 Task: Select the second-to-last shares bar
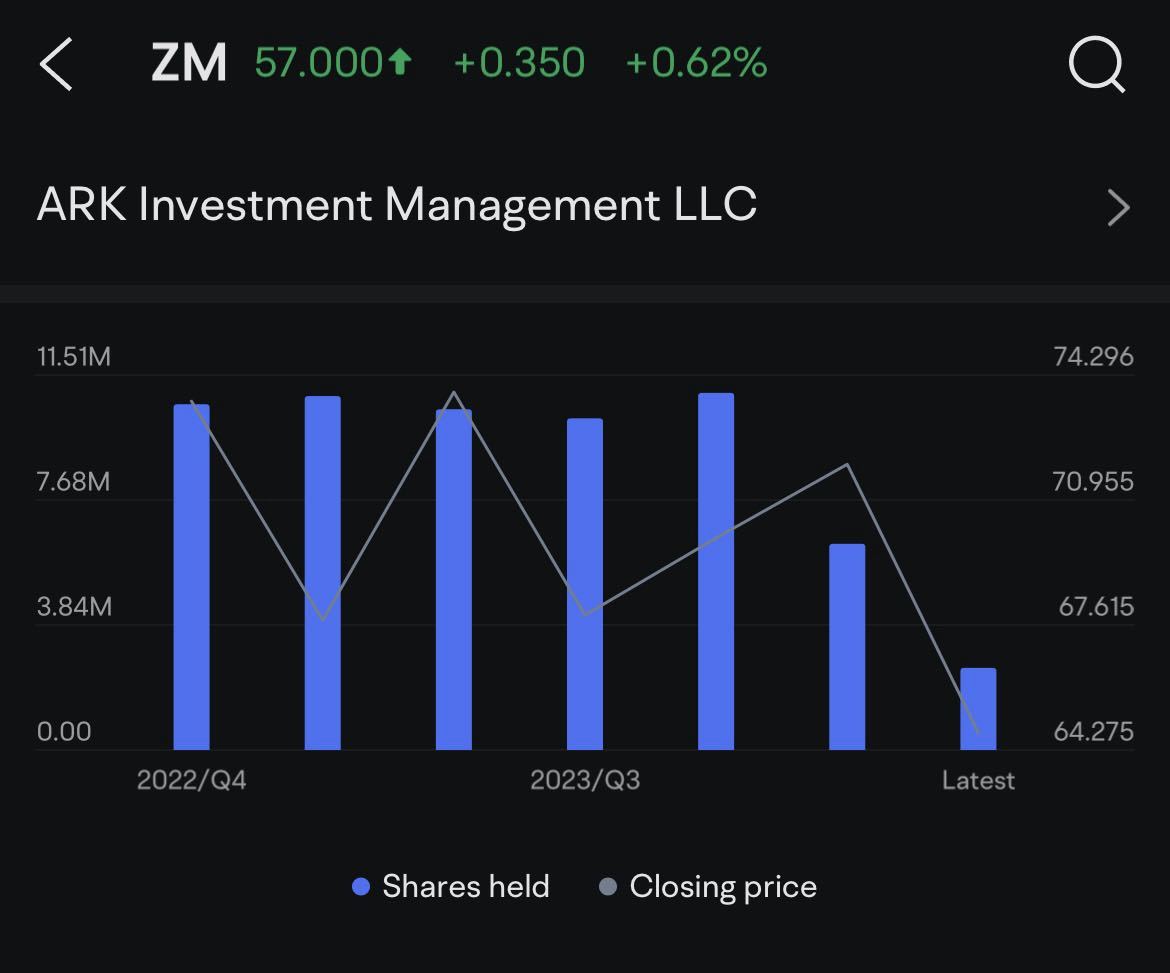(847, 647)
